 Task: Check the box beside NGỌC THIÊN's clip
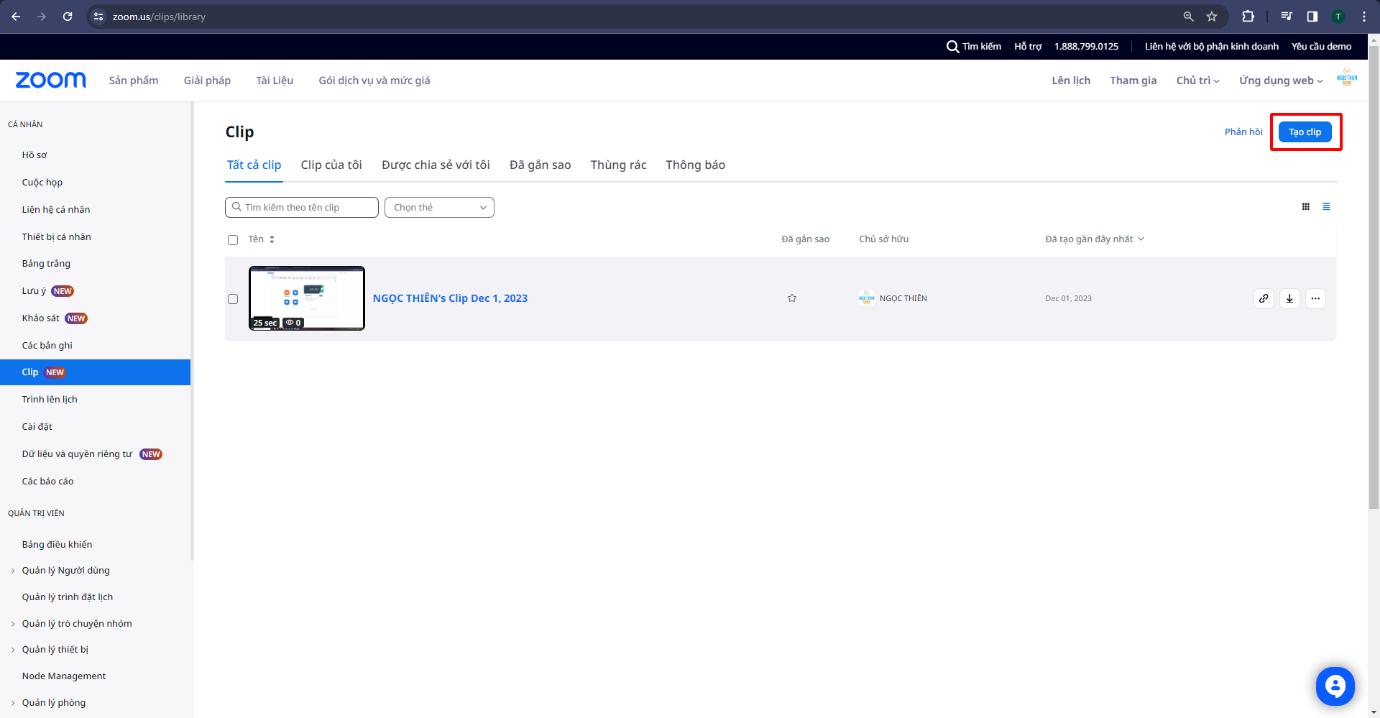(233, 299)
